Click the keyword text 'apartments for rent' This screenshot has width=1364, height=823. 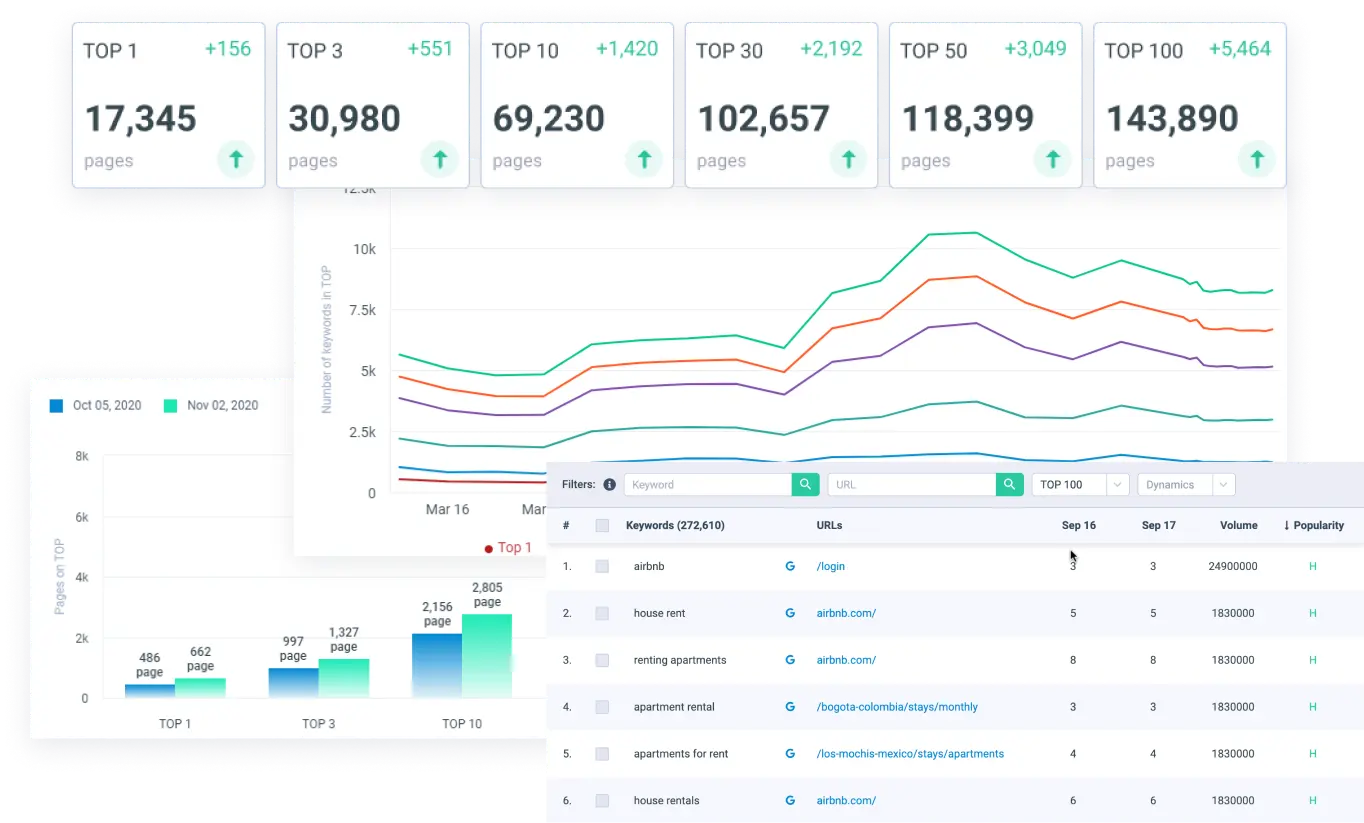click(x=683, y=754)
